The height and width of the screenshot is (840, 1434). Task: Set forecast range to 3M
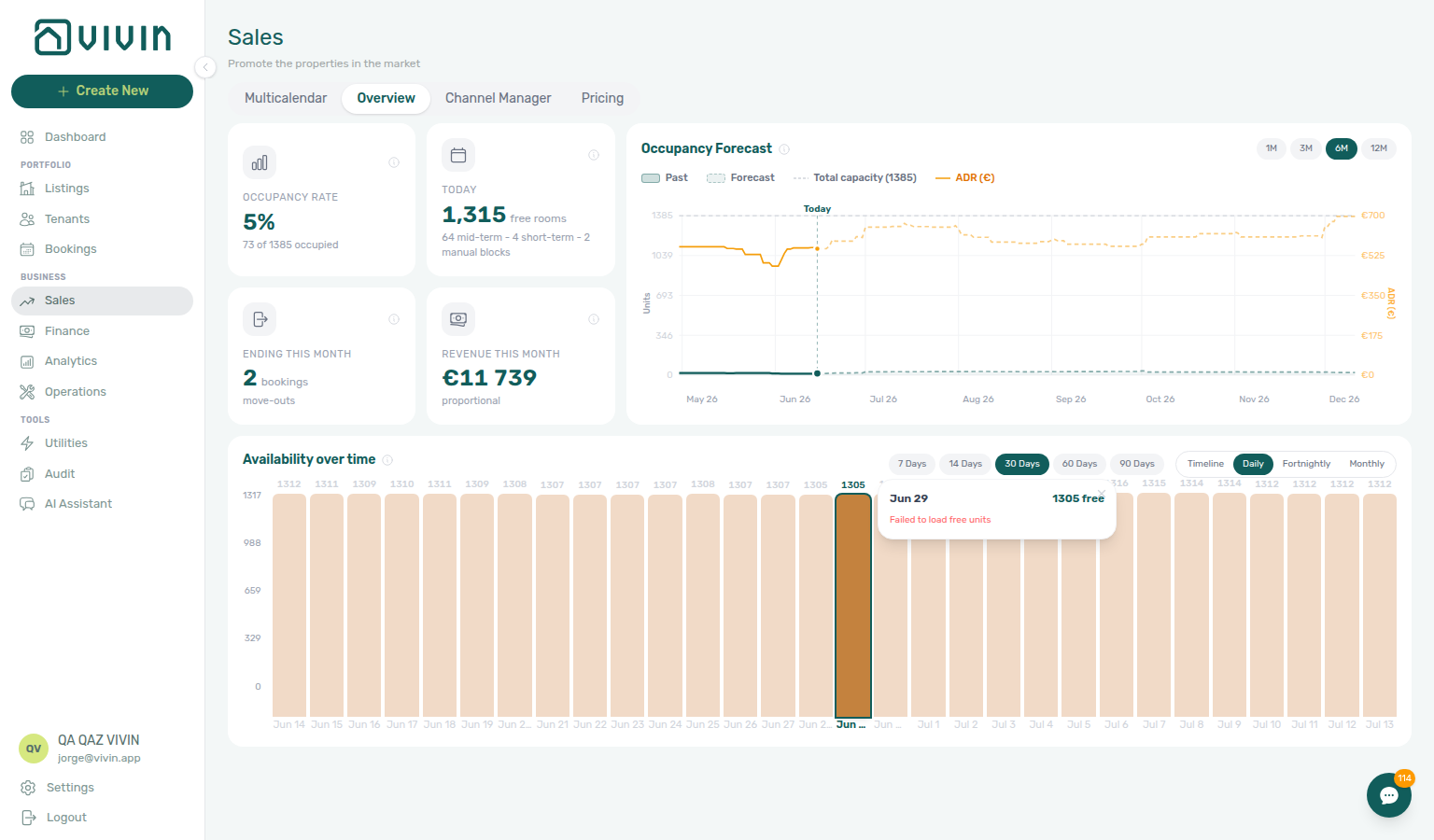click(x=1306, y=148)
